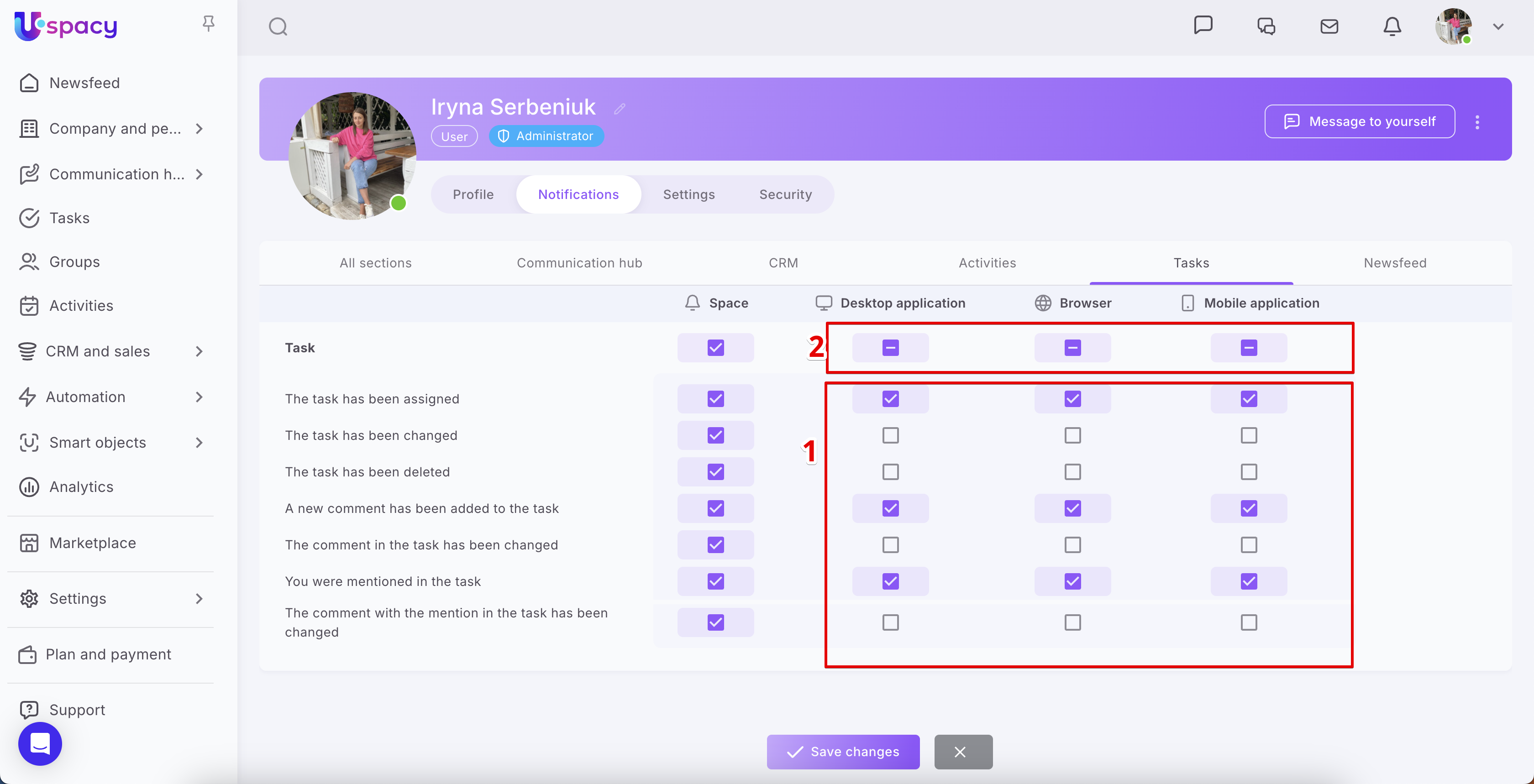Click the large profile photo
This screenshot has width=1534, height=784.
[x=352, y=156]
